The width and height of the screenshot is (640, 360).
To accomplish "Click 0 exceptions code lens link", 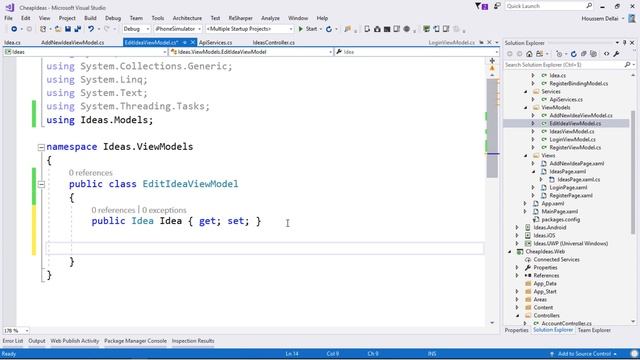I will coord(164,210).
